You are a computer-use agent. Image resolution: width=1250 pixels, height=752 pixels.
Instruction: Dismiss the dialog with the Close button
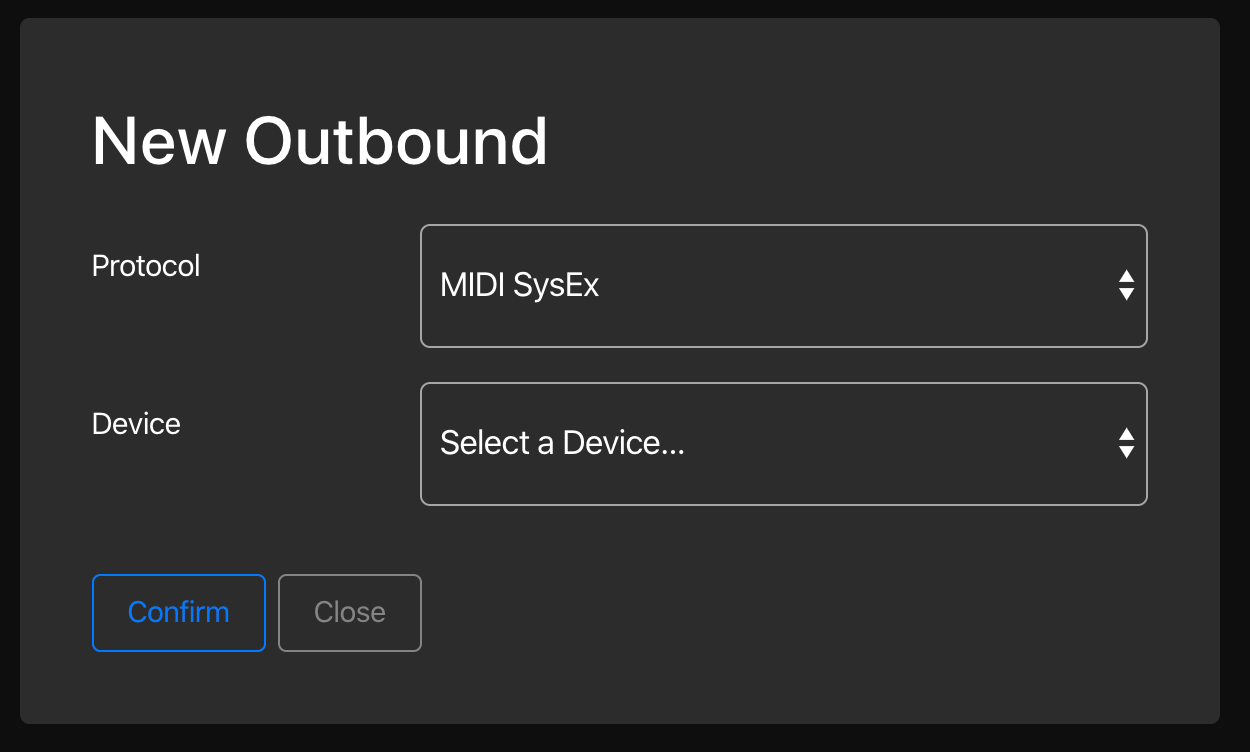tap(350, 612)
